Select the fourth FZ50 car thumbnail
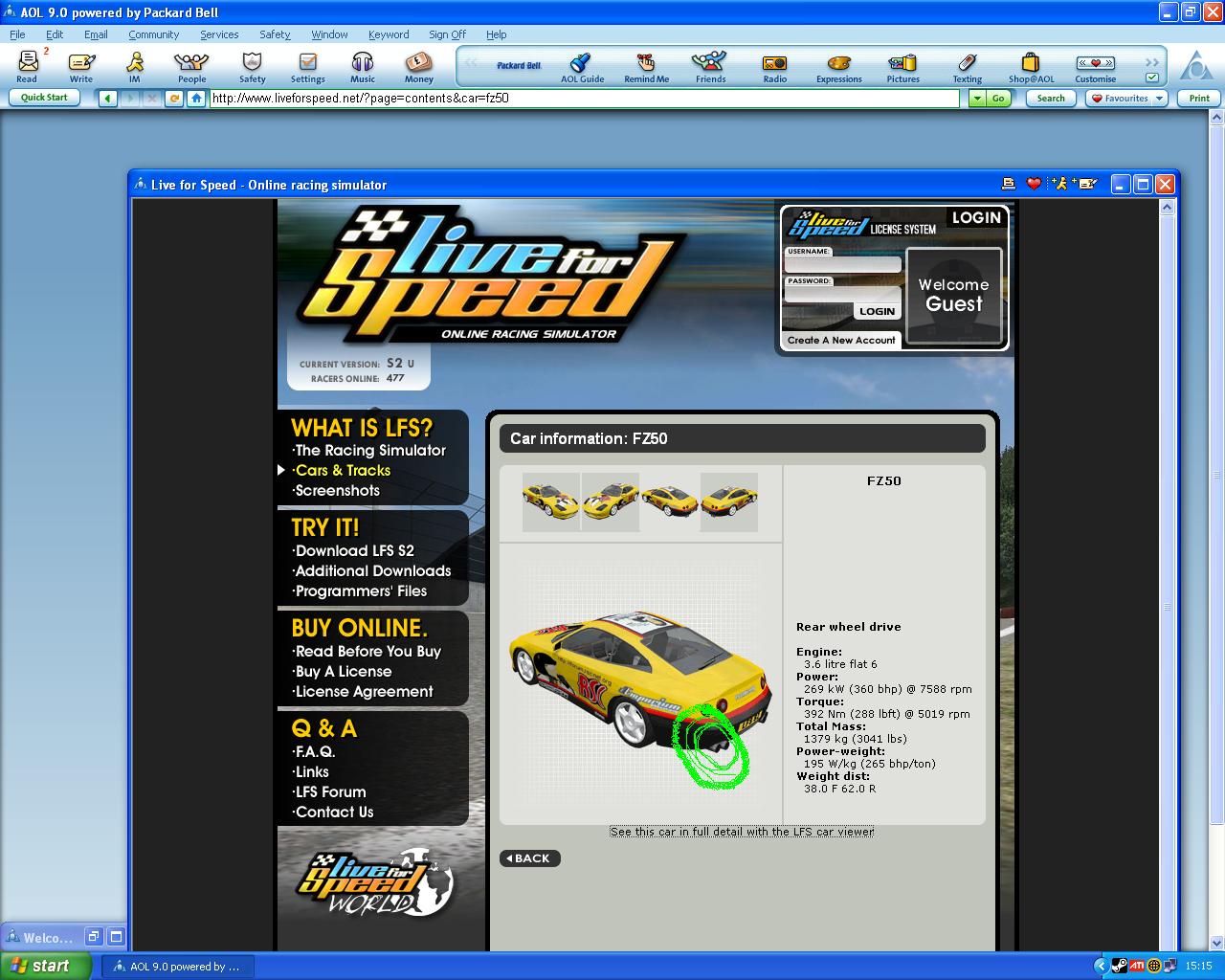 tap(729, 501)
